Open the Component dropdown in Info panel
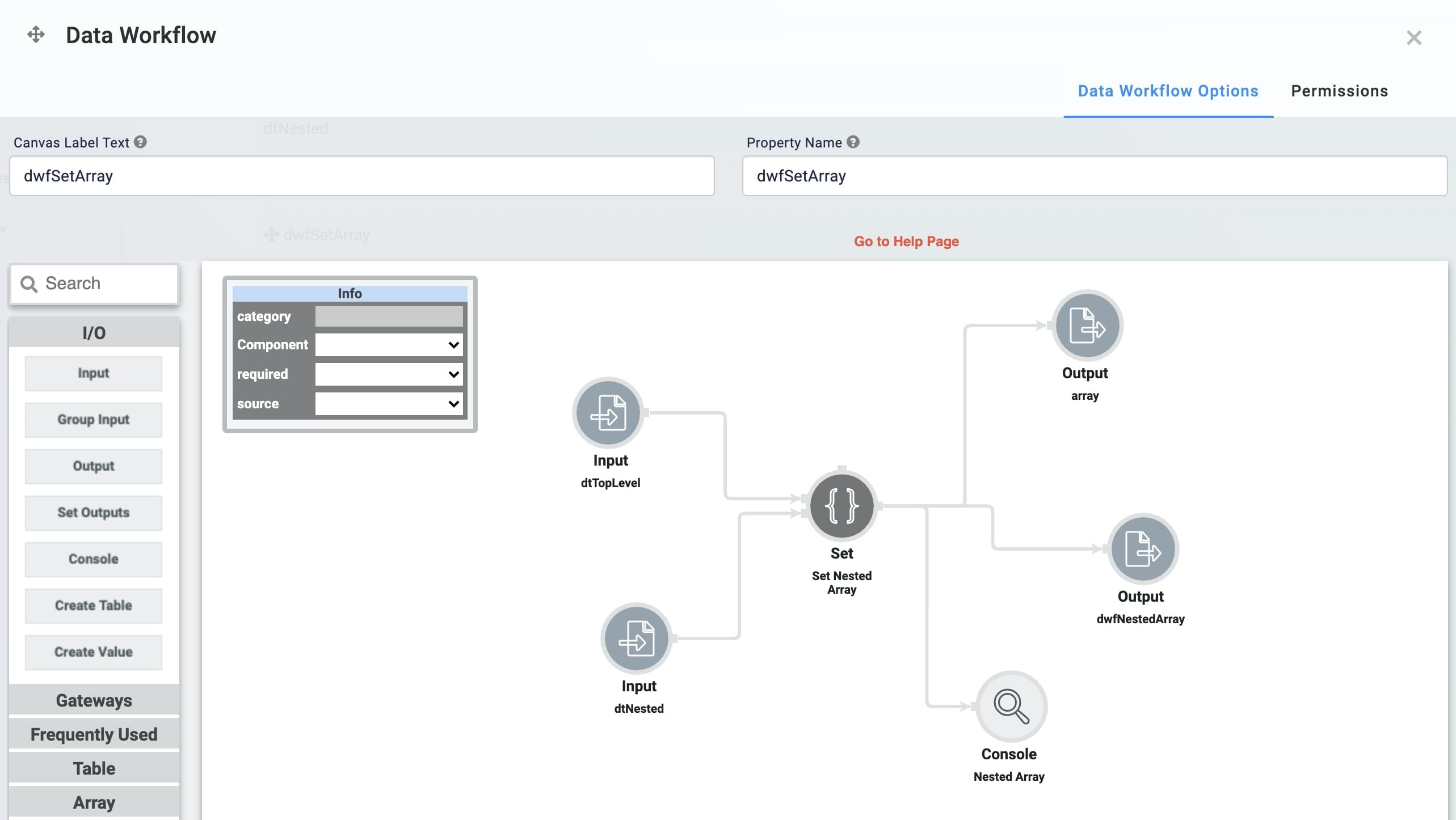 coord(389,345)
